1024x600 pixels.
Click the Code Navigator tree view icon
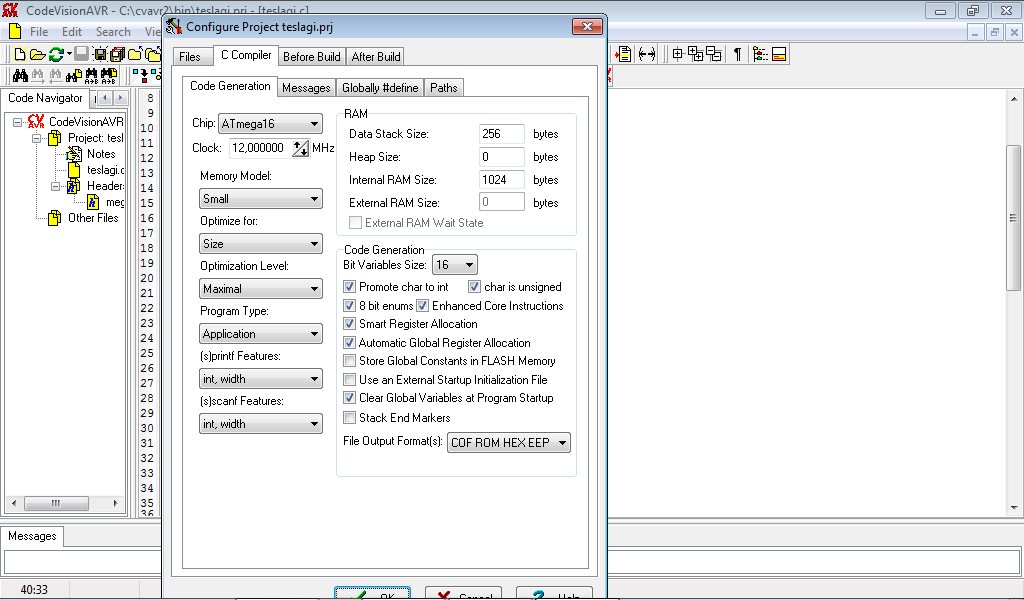pyautogui.click(x=760, y=54)
